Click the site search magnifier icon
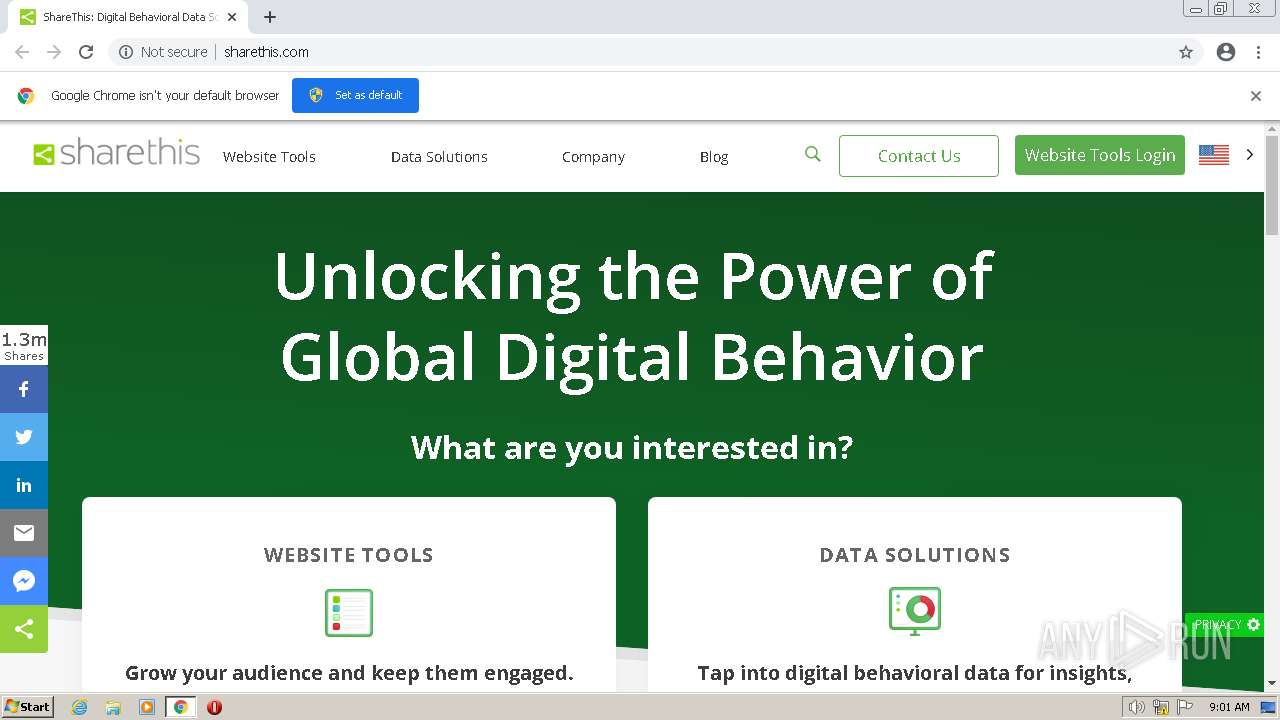 [813, 154]
